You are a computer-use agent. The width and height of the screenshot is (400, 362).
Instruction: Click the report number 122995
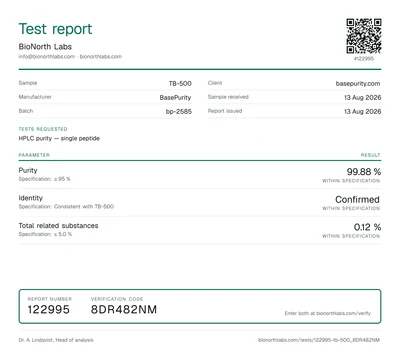click(49, 309)
